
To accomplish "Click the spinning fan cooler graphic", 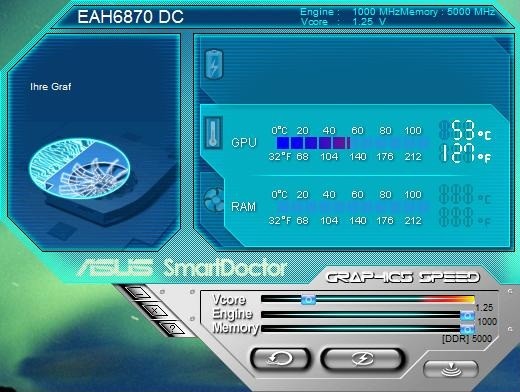I will 79,169.
